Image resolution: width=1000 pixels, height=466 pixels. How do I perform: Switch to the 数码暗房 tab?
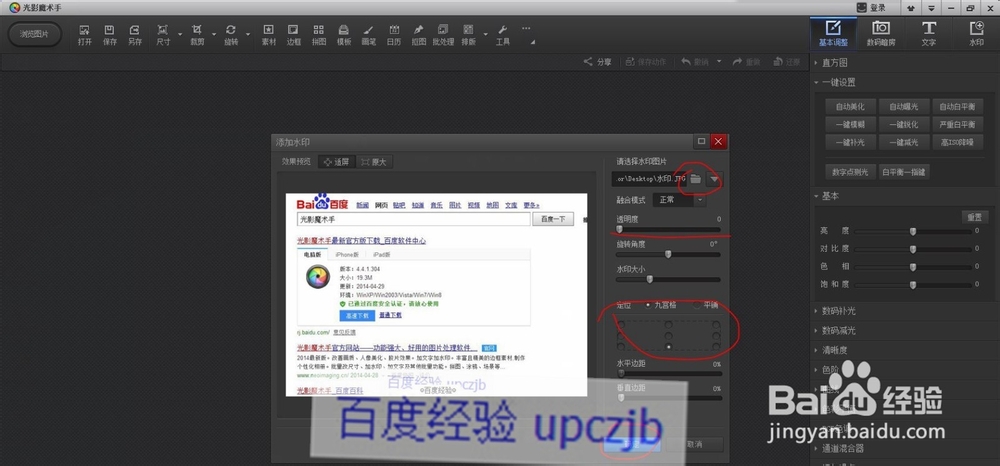tap(881, 33)
